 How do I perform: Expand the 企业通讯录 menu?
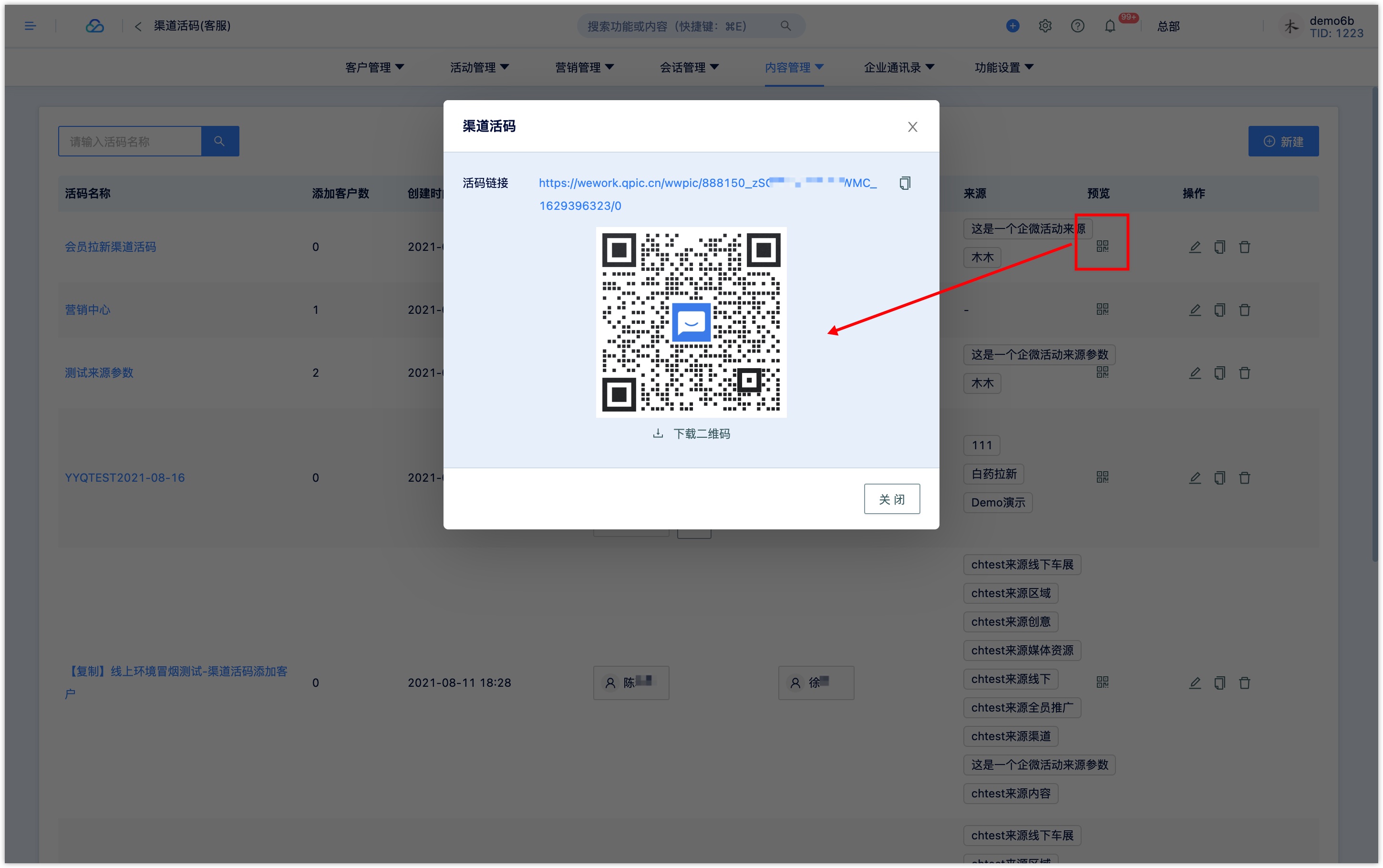[x=899, y=67]
